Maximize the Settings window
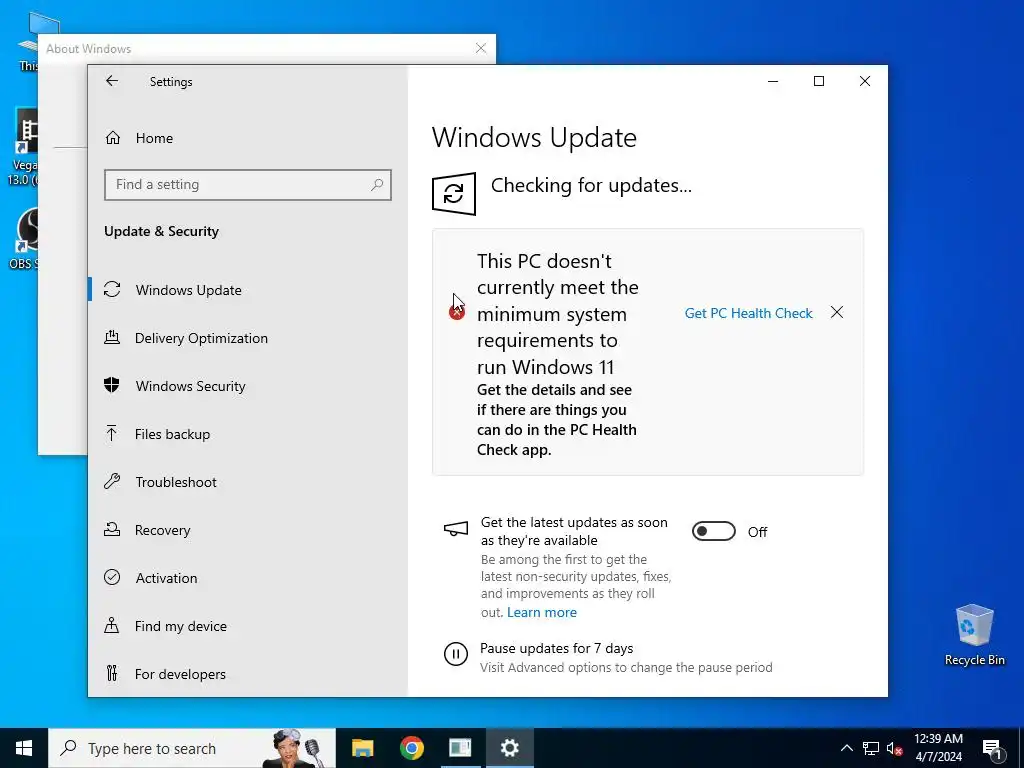This screenshot has width=1024, height=768. pyautogui.click(x=818, y=81)
